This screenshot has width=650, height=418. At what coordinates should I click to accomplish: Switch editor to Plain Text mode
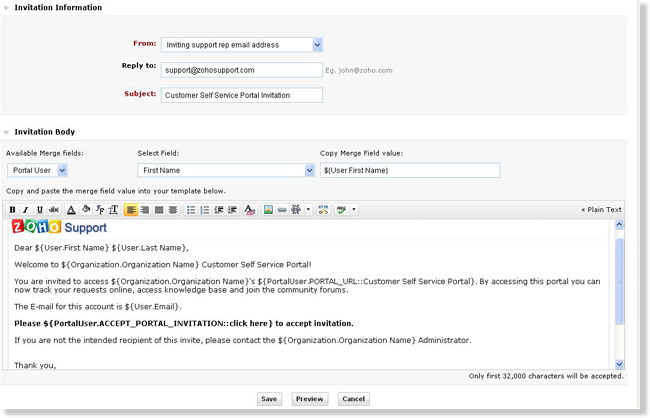[x=601, y=210]
